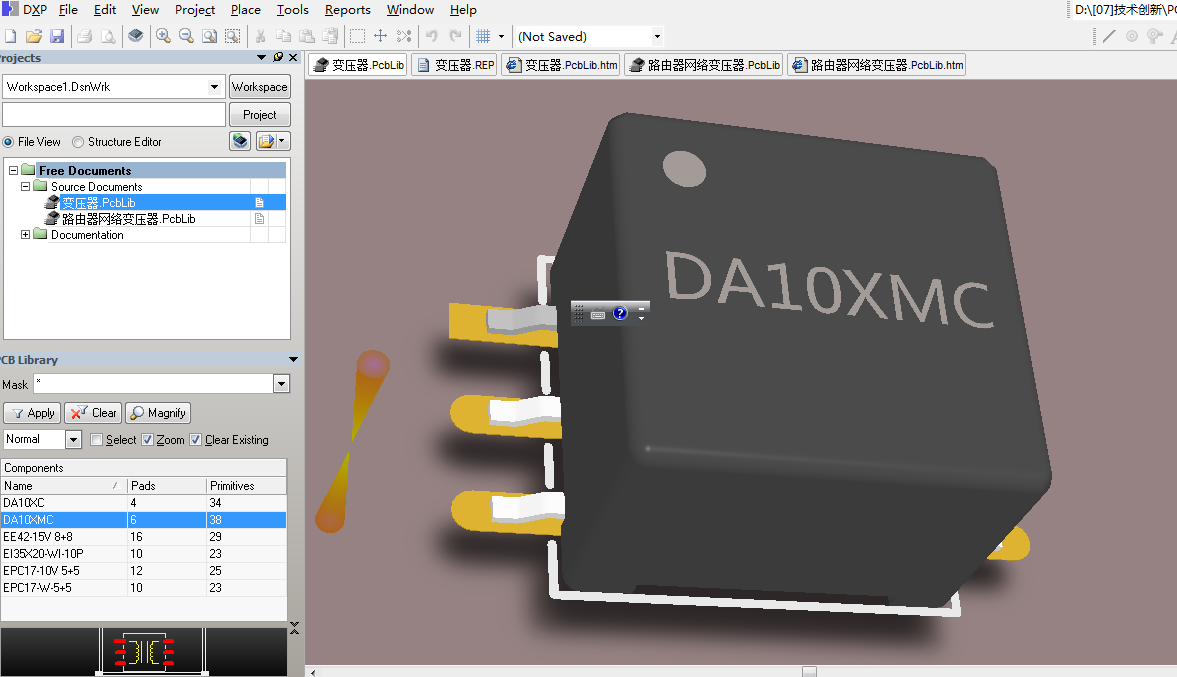
Task: Collapse the Free Documents tree node
Action: point(14,170)
